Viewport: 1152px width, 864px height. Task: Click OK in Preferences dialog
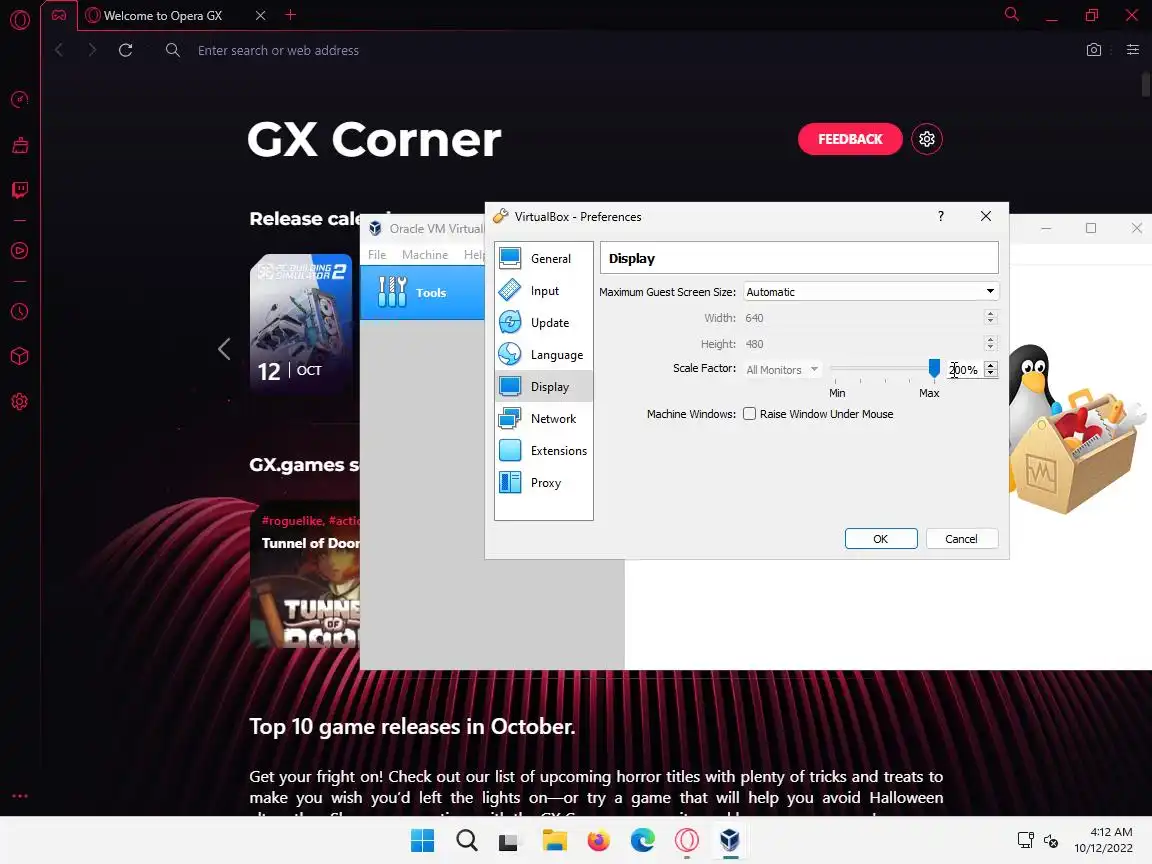881,539
